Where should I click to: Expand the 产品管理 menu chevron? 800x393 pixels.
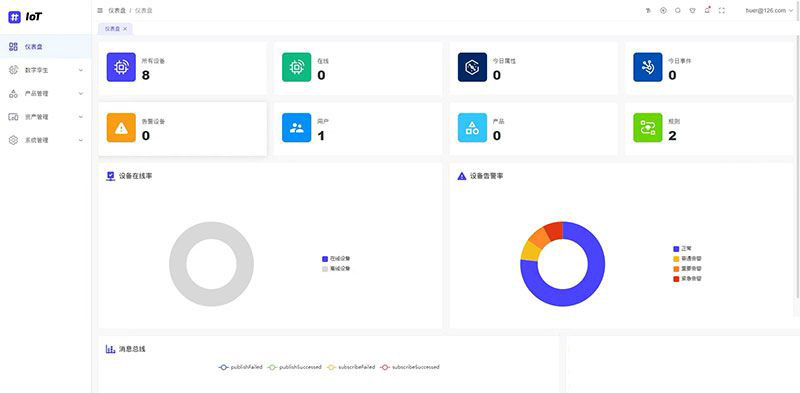coord(81,94)
